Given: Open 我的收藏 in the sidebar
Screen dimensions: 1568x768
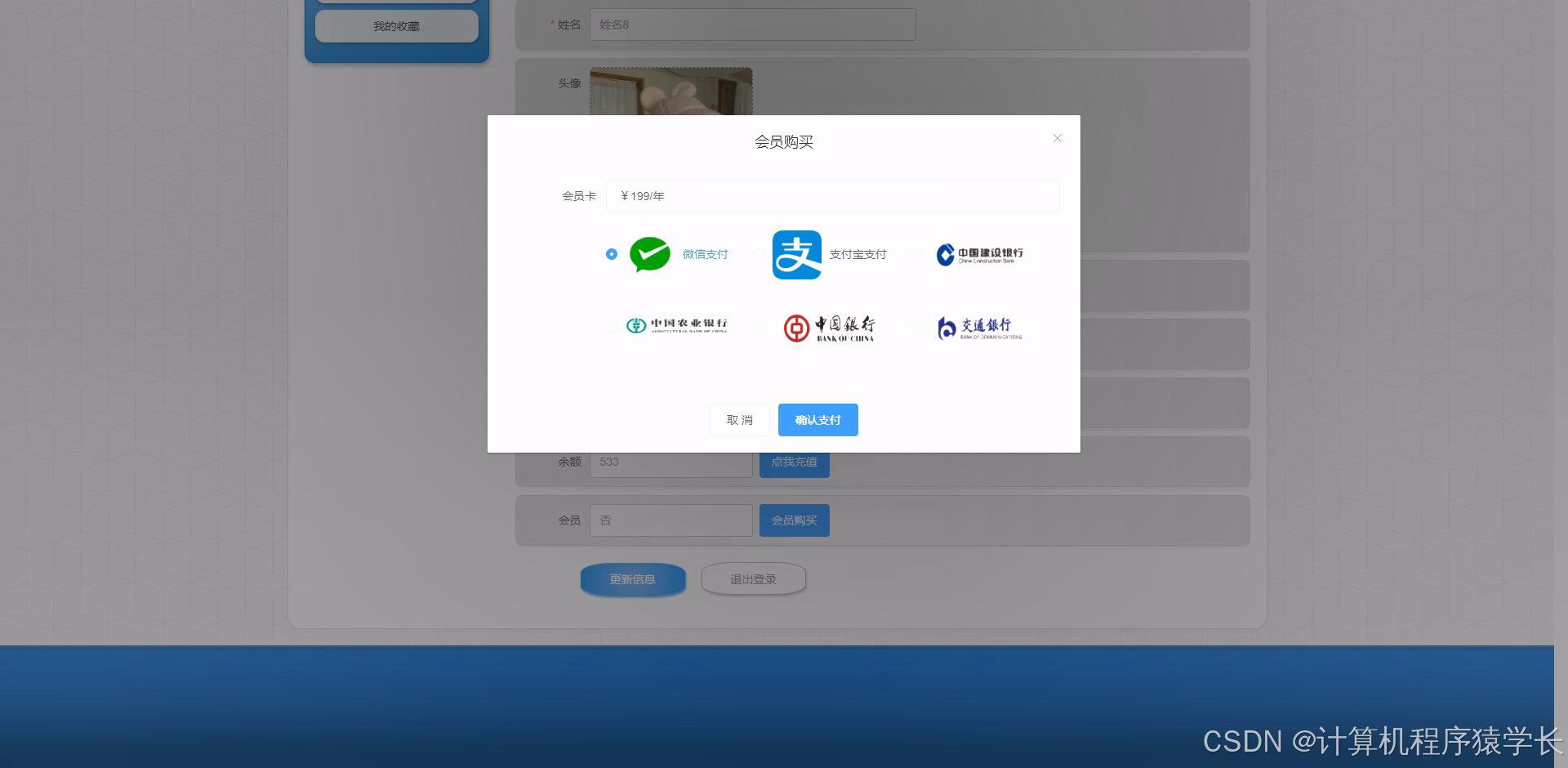Looking at the screenshot, I should point(396,25).
